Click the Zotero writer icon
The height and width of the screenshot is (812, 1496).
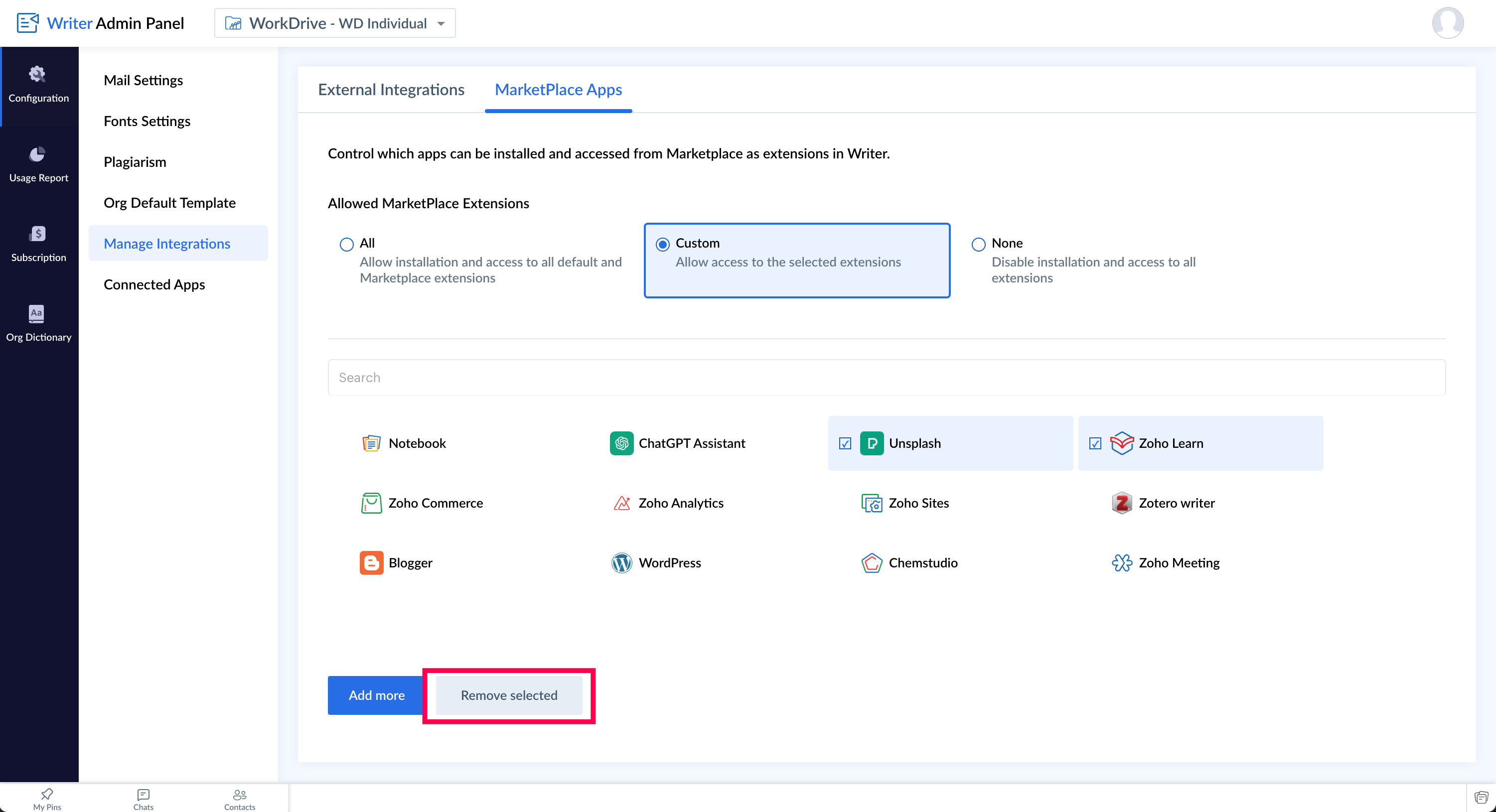(x=1121, y=503)
